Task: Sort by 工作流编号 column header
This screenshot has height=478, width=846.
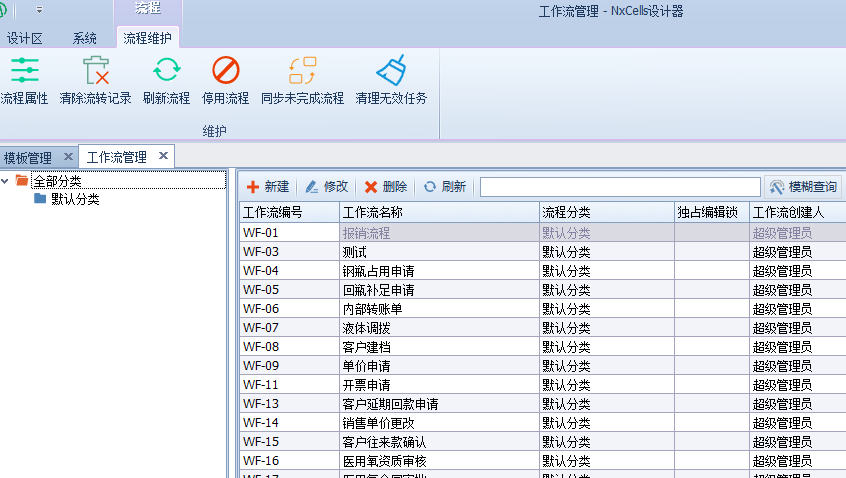Action: 289,213
